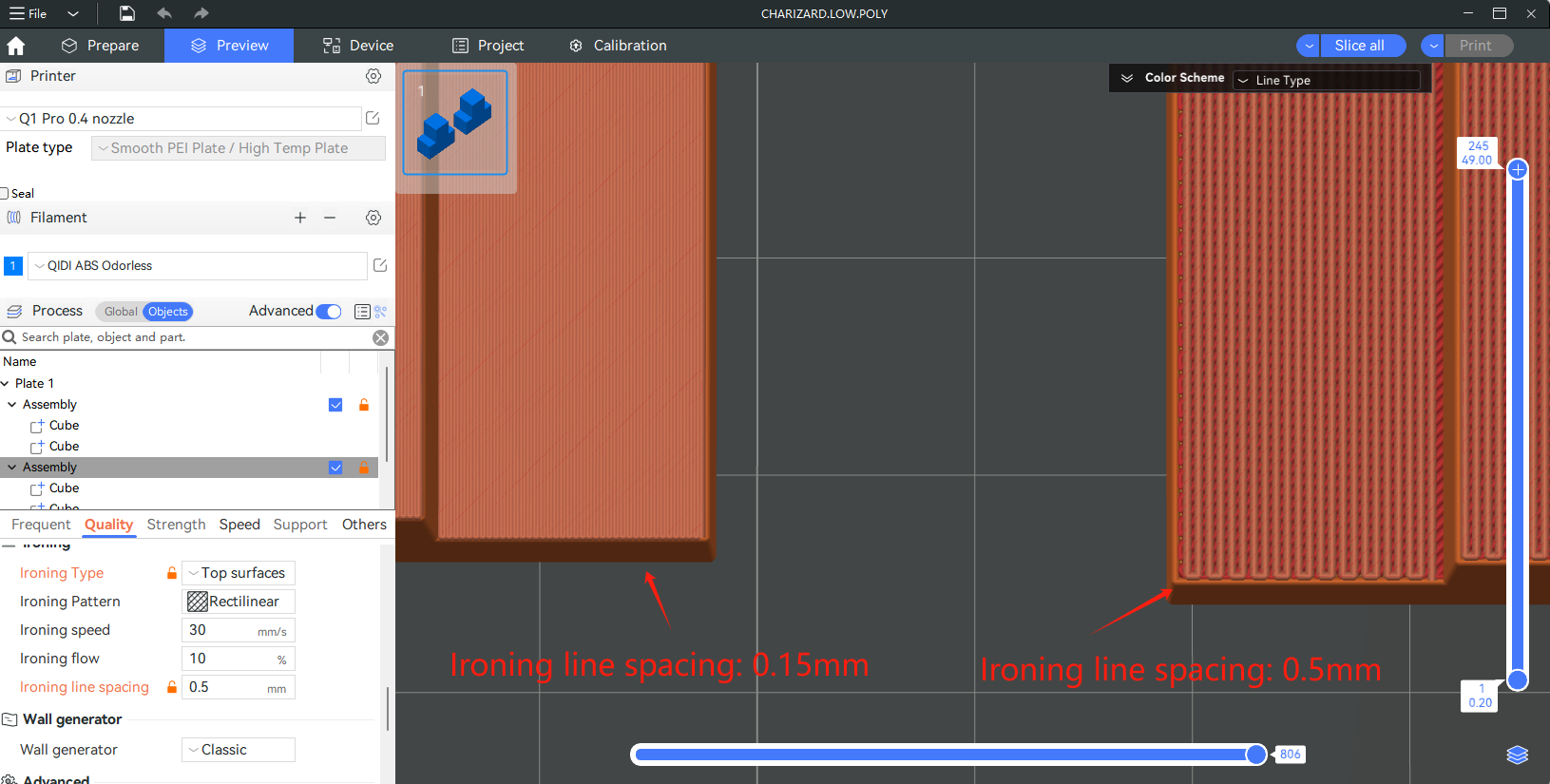Screen dimensions: 1550x784
Task: Reset Ironing Type with lock icon
Action: 172,573
